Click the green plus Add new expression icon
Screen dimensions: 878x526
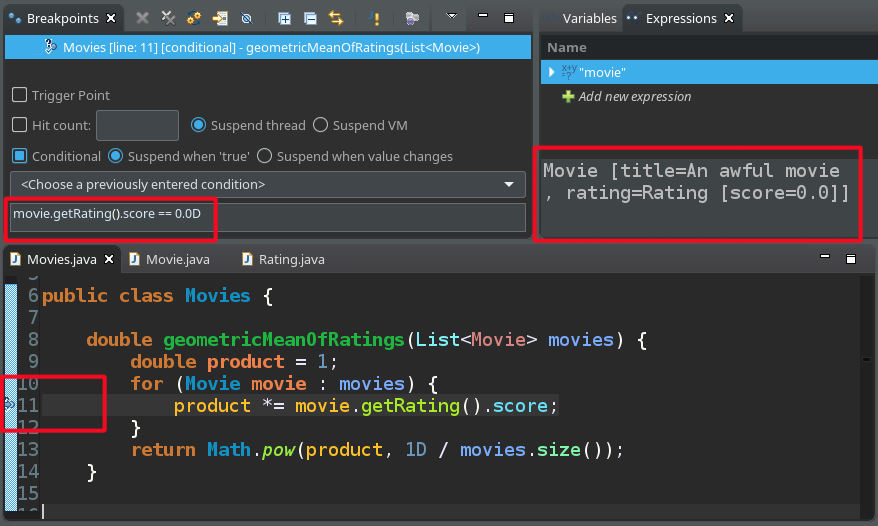click(x=568, y=96)
